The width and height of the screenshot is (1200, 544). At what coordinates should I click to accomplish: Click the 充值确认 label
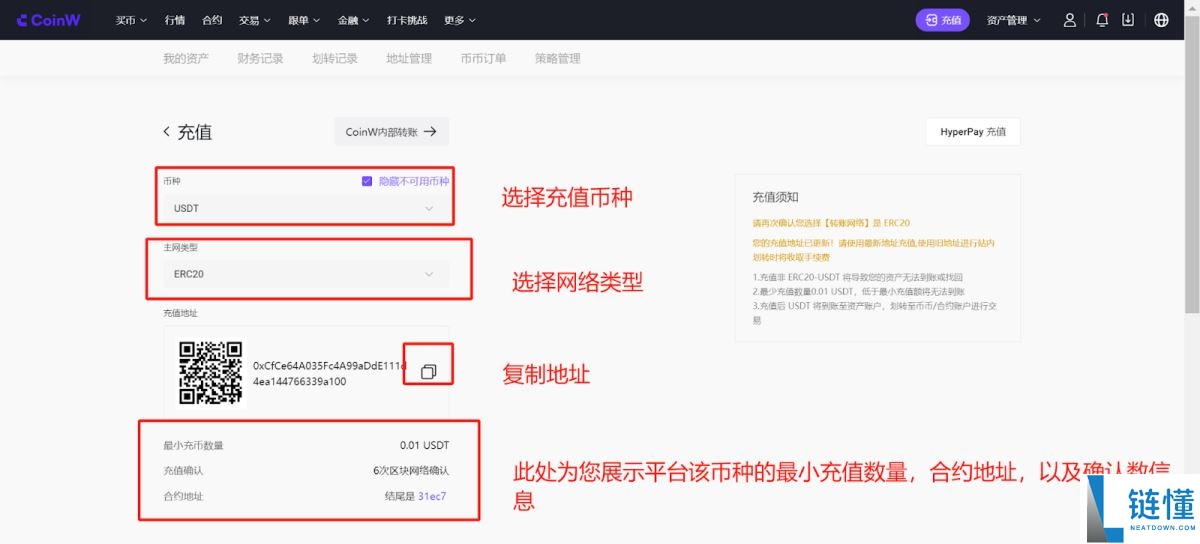(183, 470)
